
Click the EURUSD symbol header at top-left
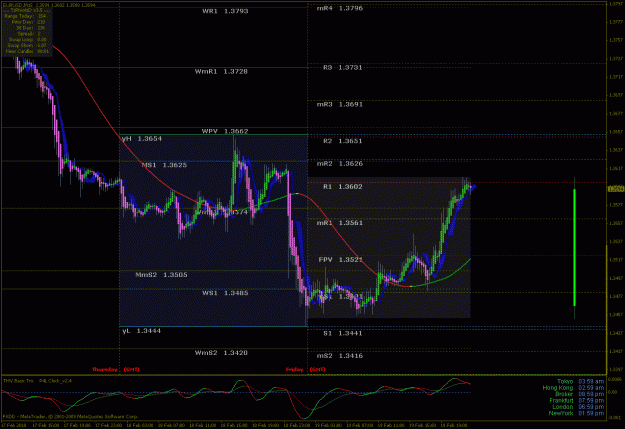coord(49,5)
